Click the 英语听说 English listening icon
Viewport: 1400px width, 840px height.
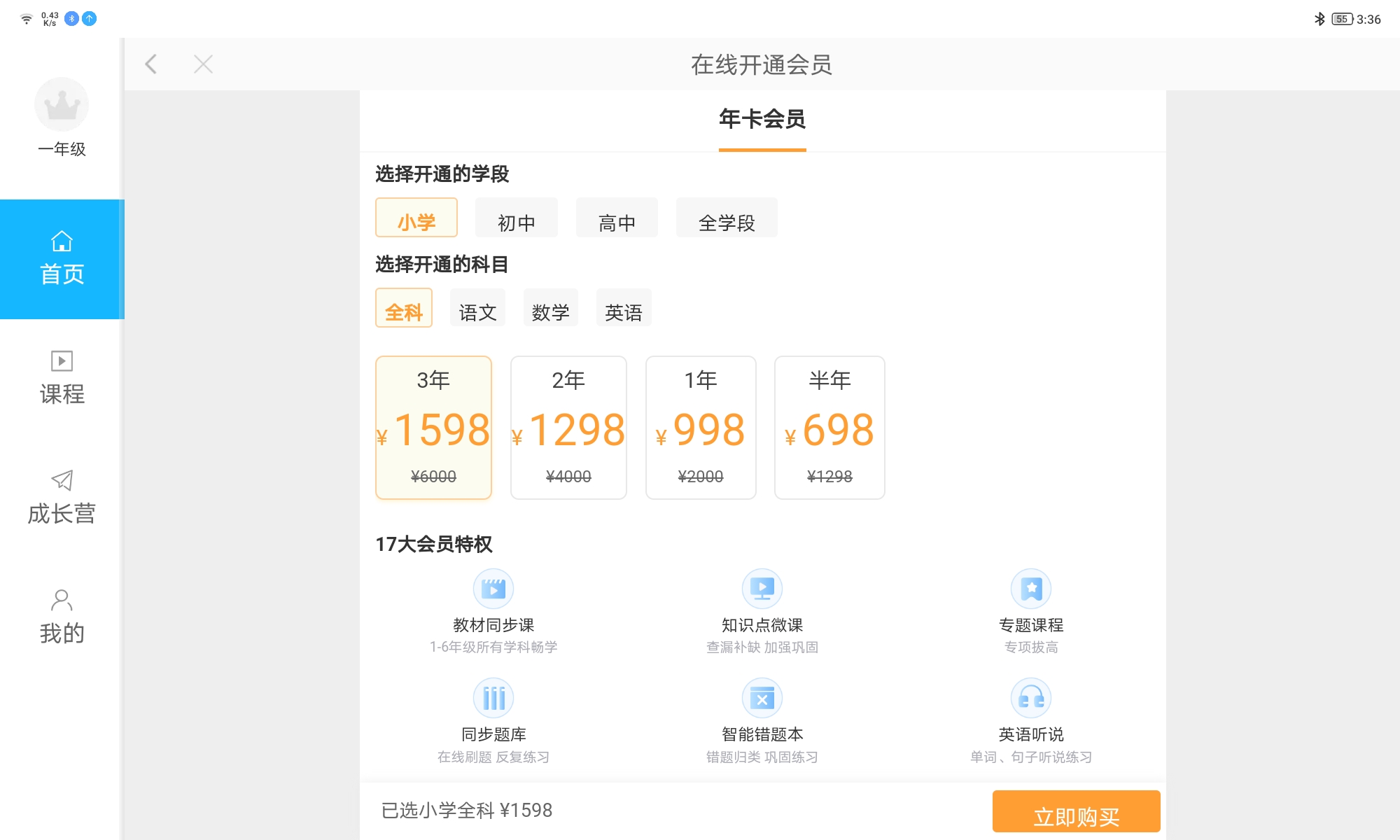[x=1030, y=697]
